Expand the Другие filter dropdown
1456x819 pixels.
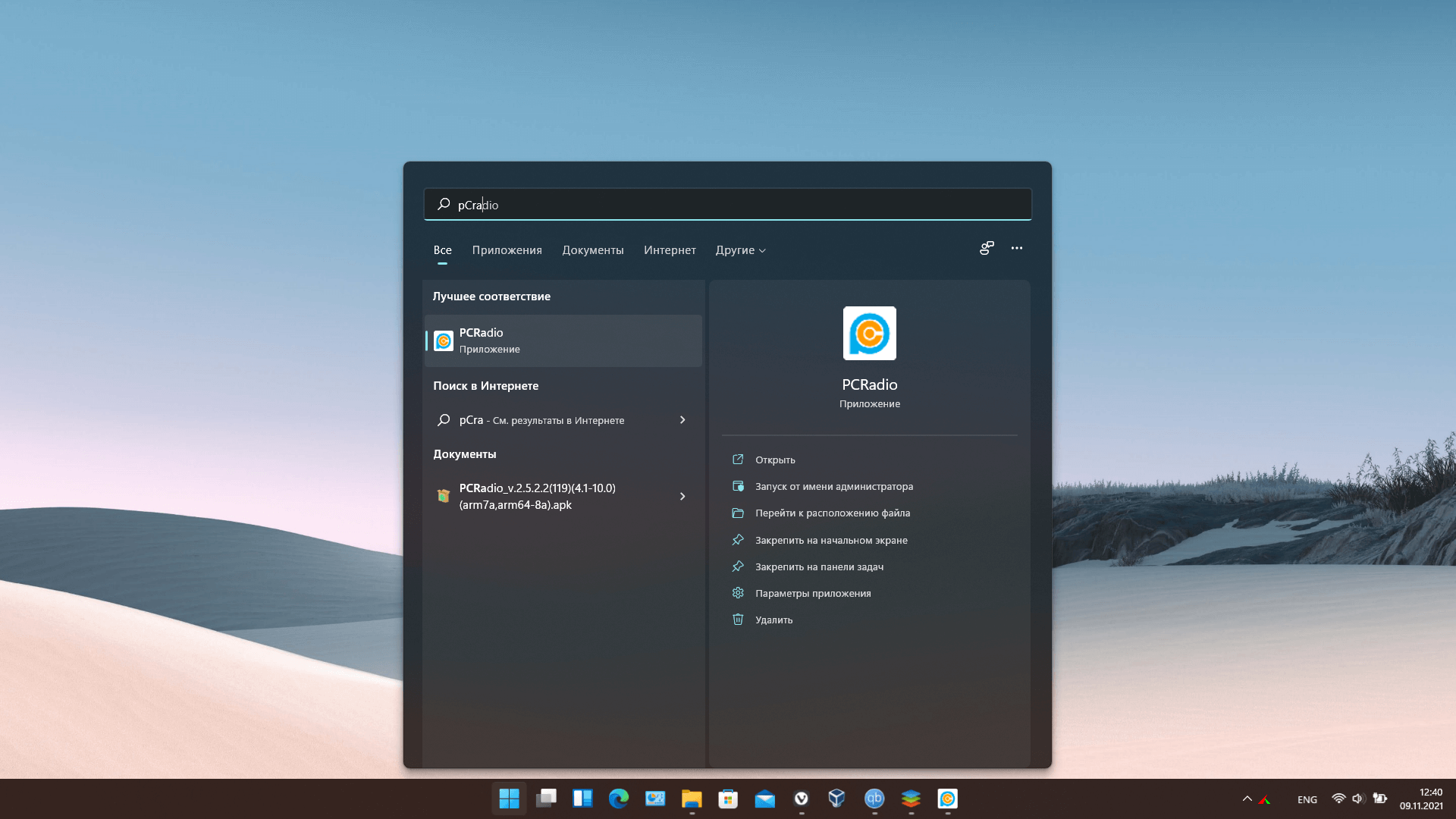pyautogui.click(x=740, y=250)
